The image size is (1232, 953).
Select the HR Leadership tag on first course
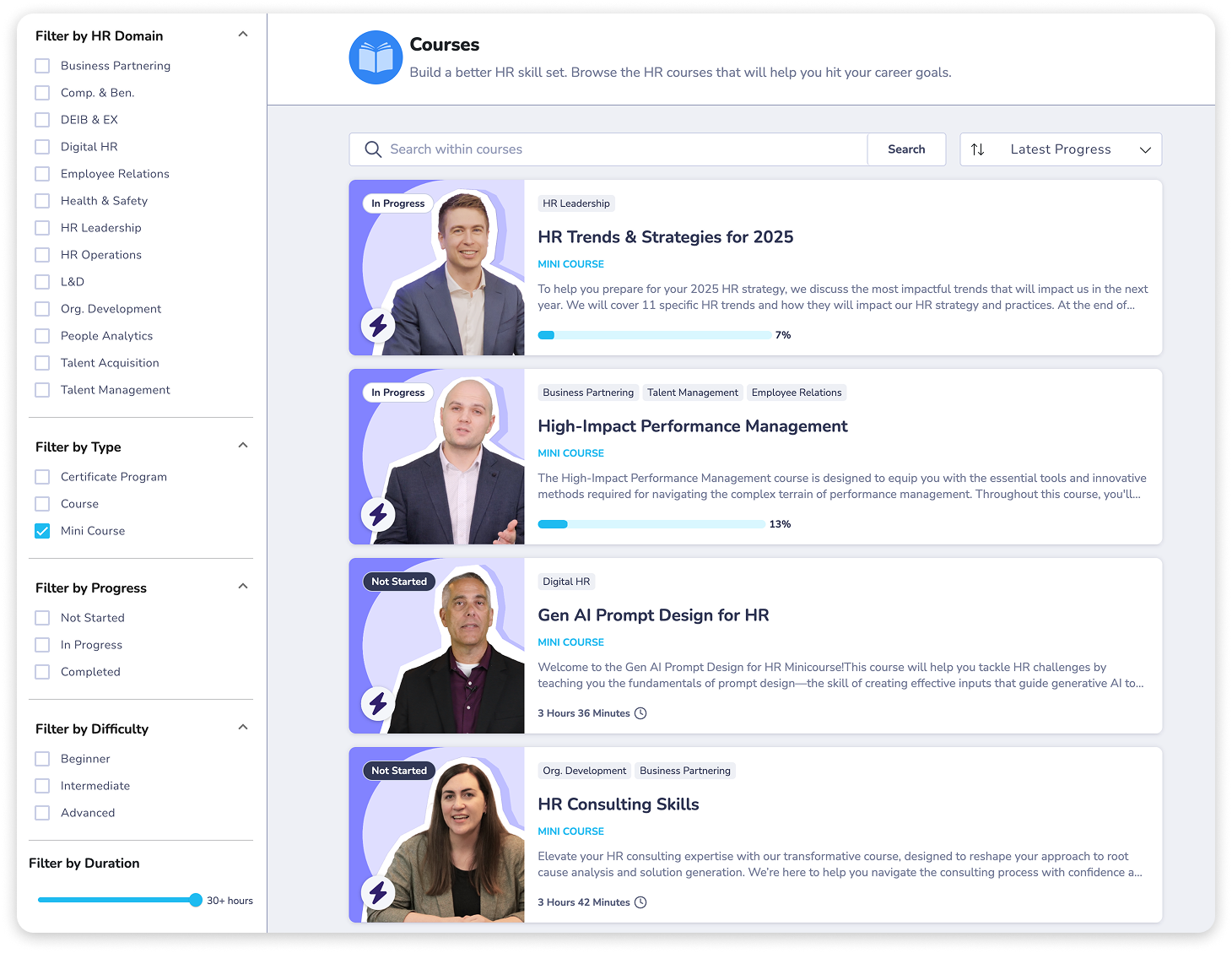[576, 203]
